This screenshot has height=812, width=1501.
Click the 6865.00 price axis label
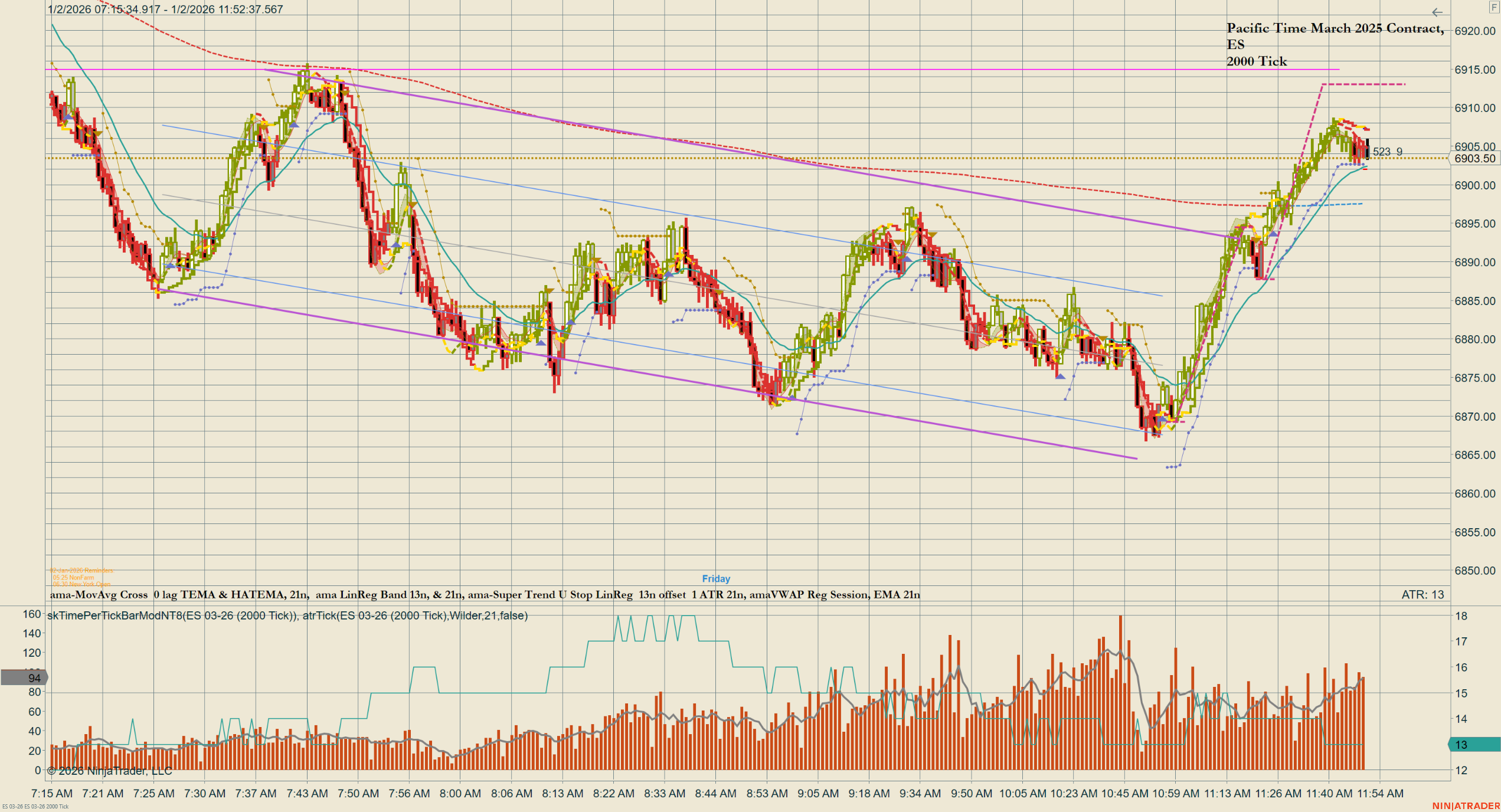pos(1475,455)
